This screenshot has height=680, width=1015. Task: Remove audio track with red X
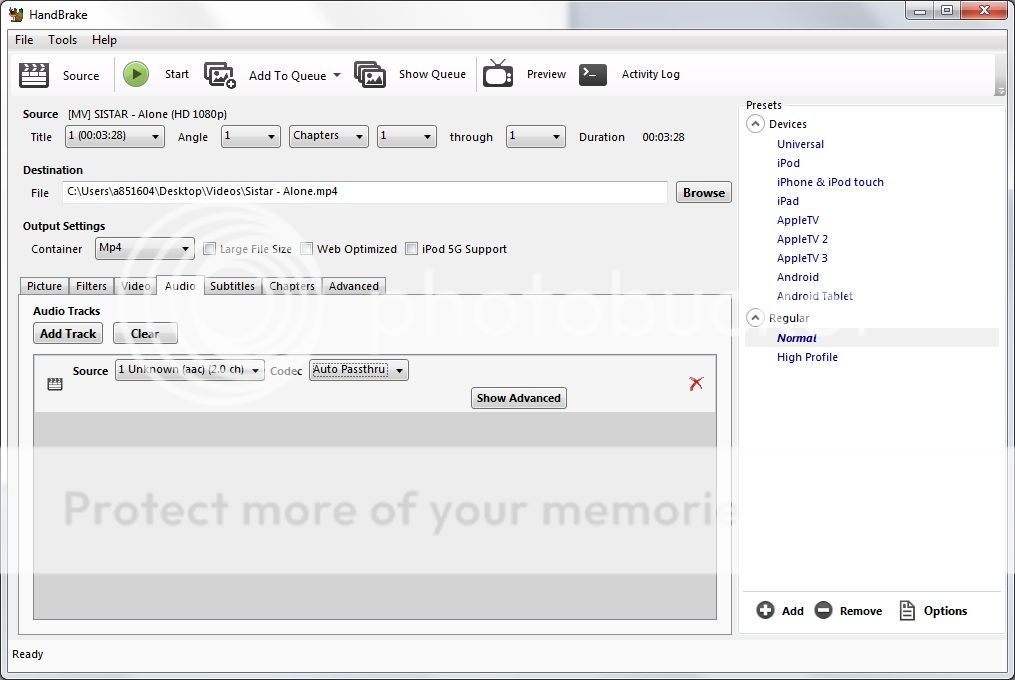[x=696, y=383]
